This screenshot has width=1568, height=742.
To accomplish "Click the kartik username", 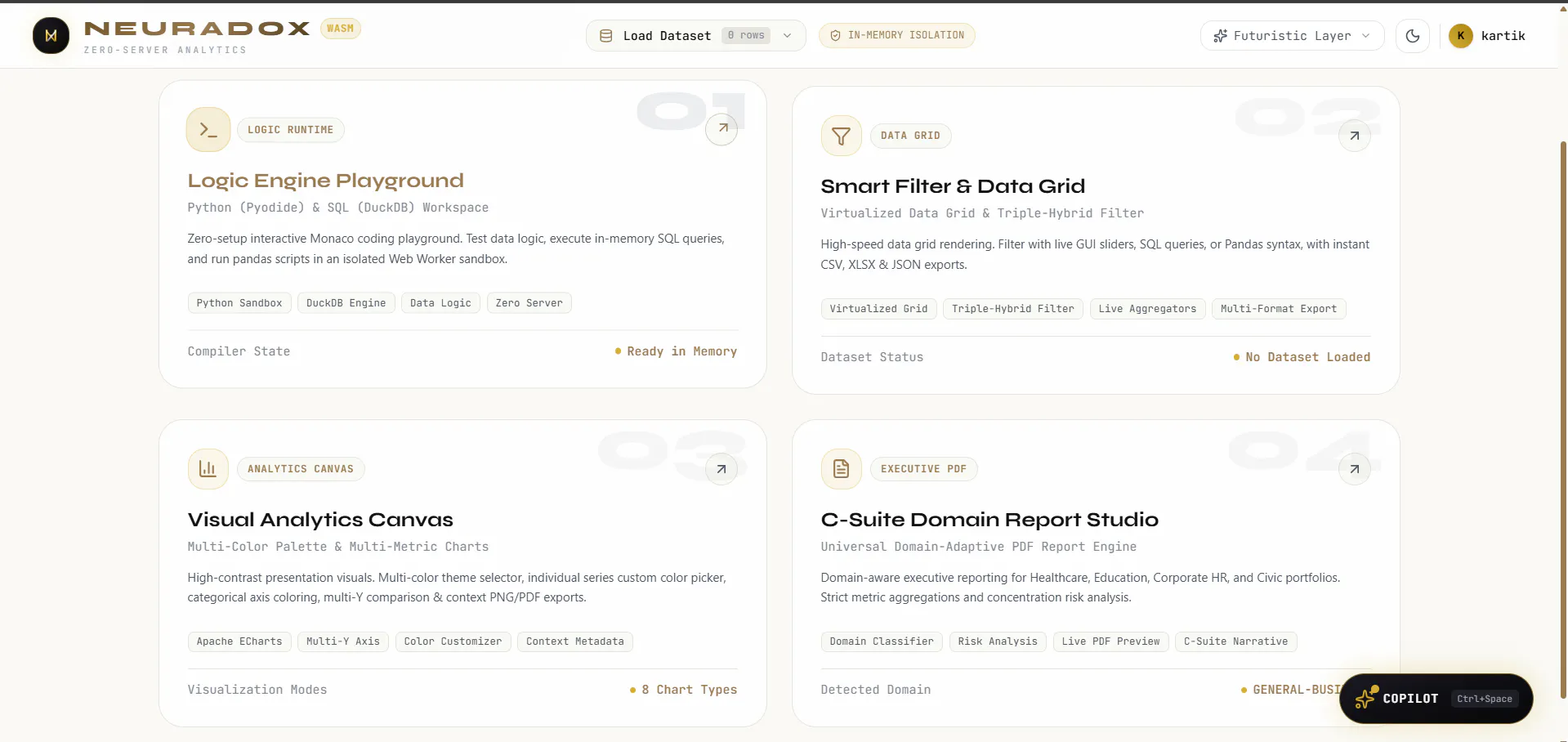I will 1503,36.
